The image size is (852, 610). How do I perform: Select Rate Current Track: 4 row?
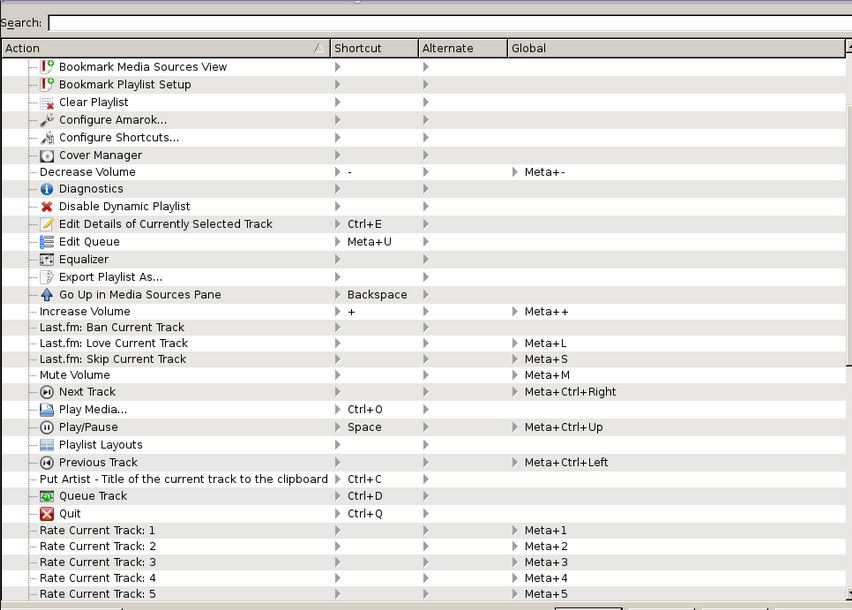pos(424,578)
